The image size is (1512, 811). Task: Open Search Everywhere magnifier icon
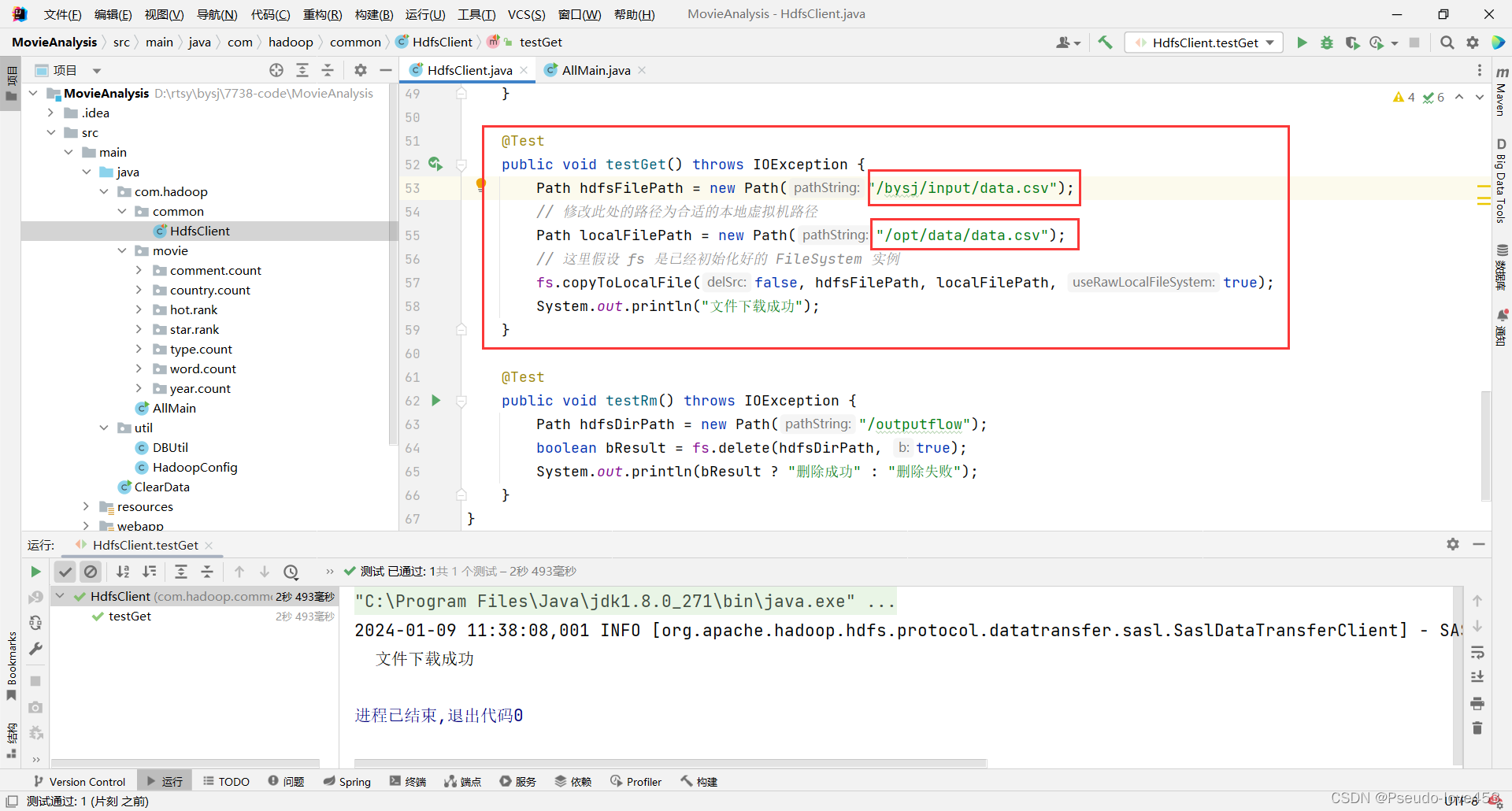tap(1447, 43)
